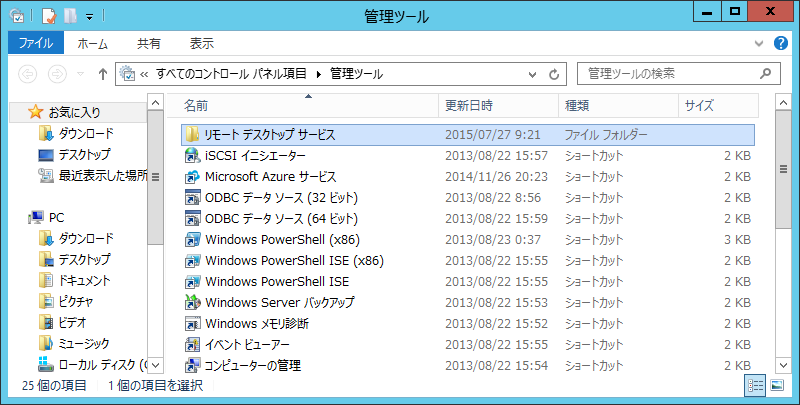Screen dimensions: 800x405
Task: Select the Windows Server バックアップ icon
Action: click(193, 303)
